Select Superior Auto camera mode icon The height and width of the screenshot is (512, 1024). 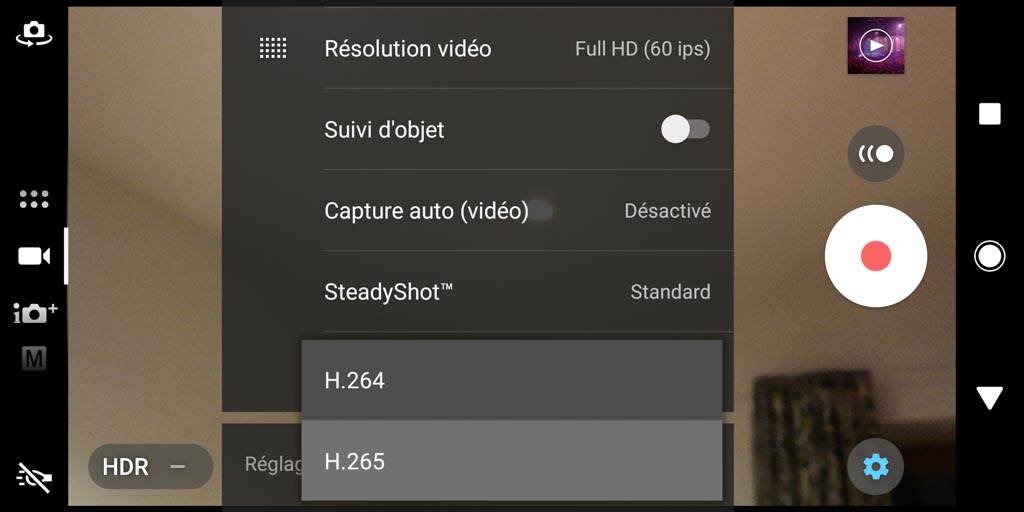click(35, 313)
